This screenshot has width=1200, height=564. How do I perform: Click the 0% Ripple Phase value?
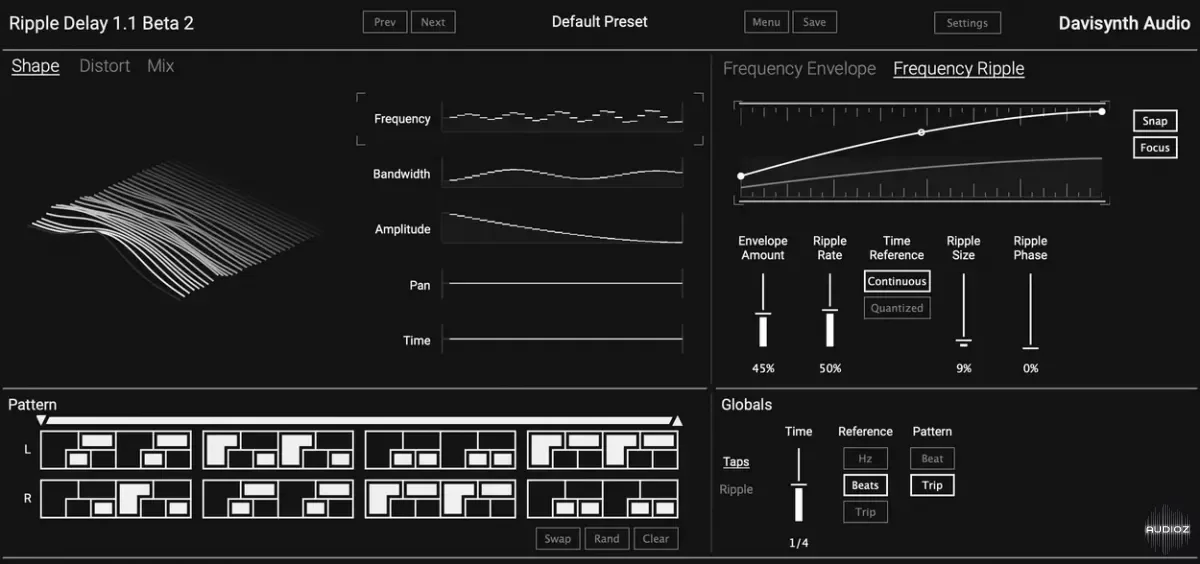1031,369
